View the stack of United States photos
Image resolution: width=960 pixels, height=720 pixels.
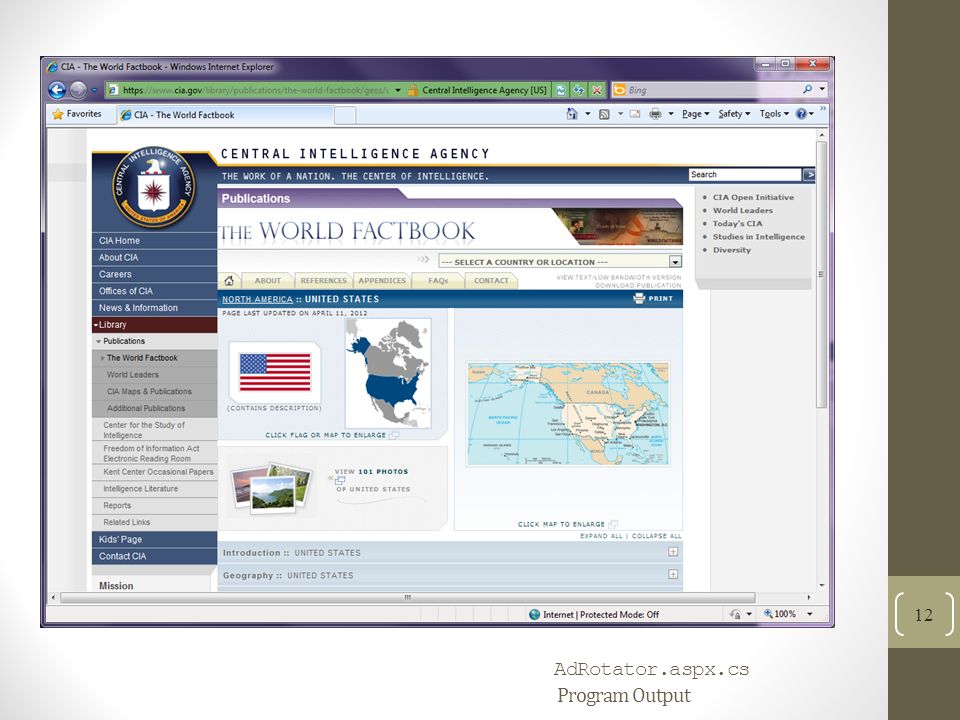pos(271,487)
